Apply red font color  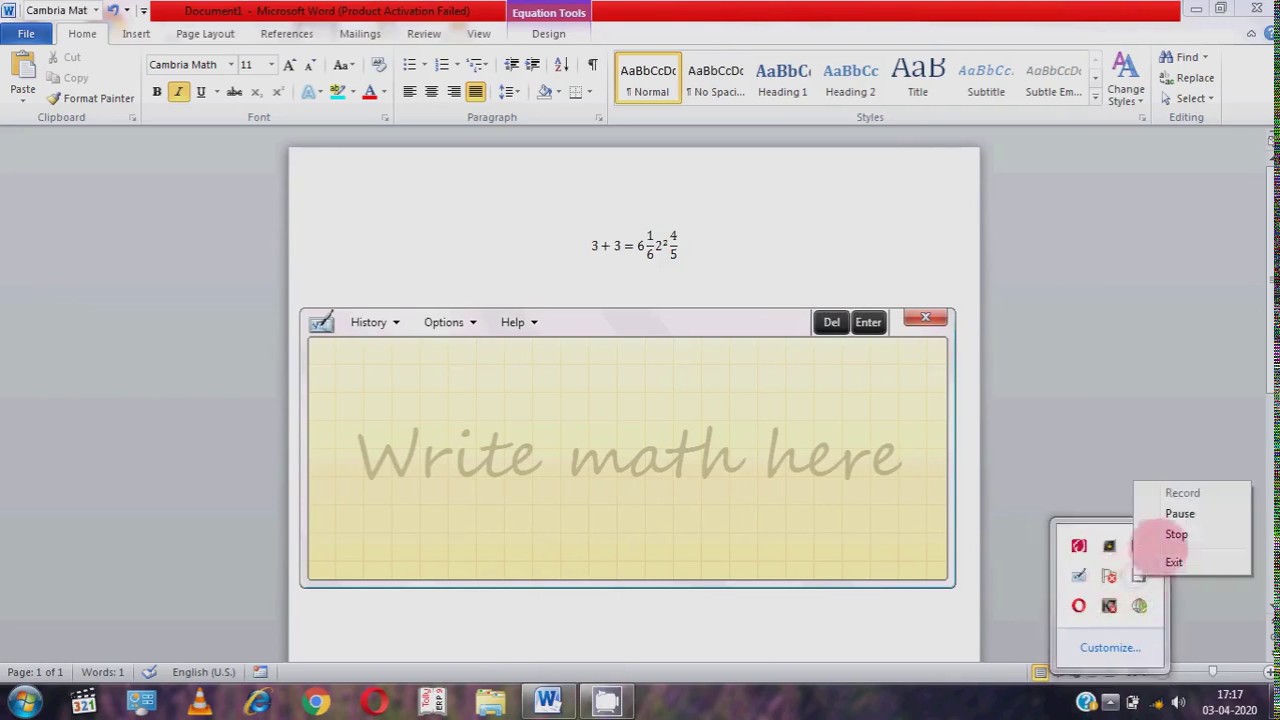pyautogui.click(x=369, y=92)
